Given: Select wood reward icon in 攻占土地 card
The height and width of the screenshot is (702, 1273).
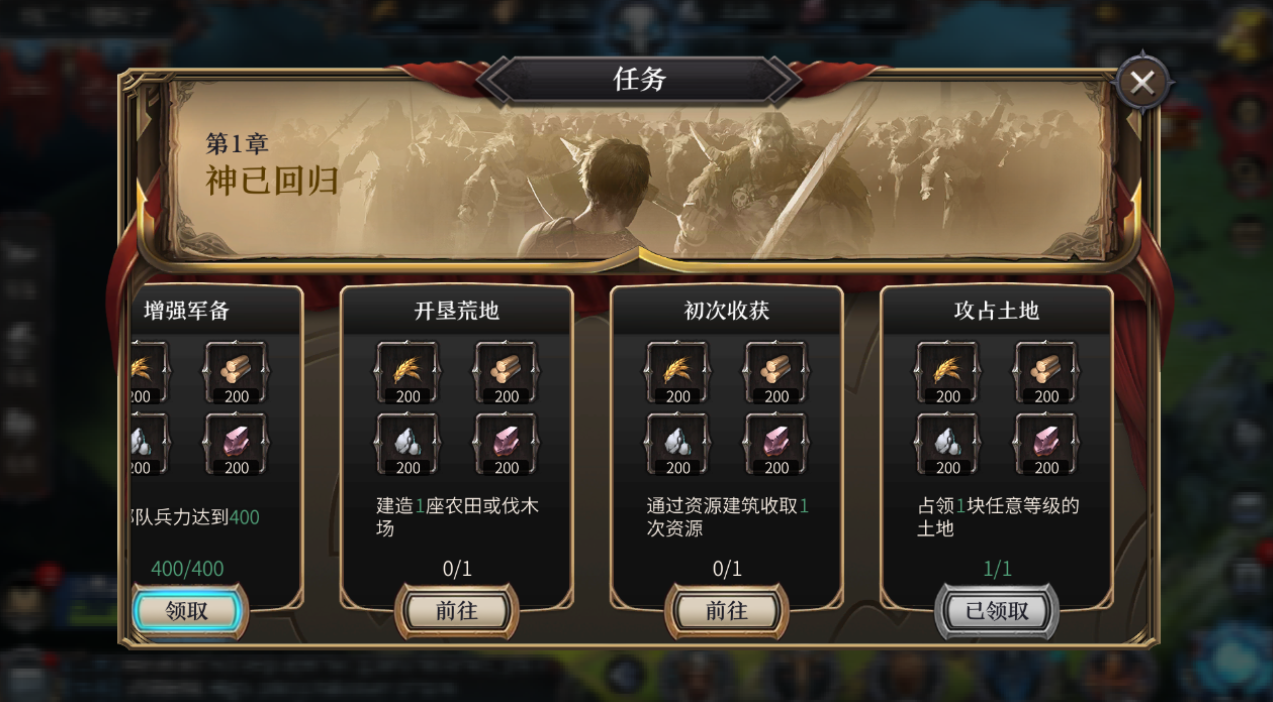Looking at the screenshot, I should point(1046,373).
